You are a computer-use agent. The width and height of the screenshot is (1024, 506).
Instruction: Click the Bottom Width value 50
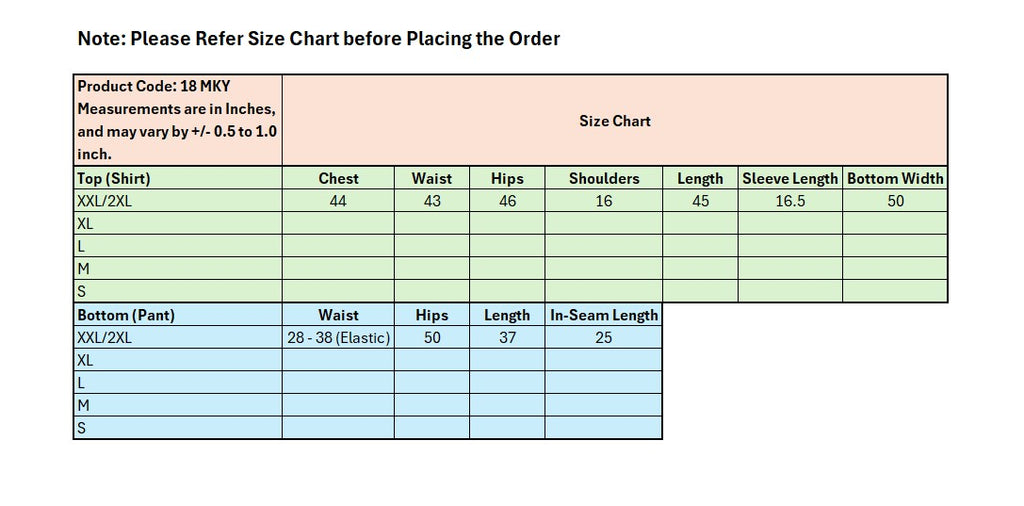click(895, 201)
